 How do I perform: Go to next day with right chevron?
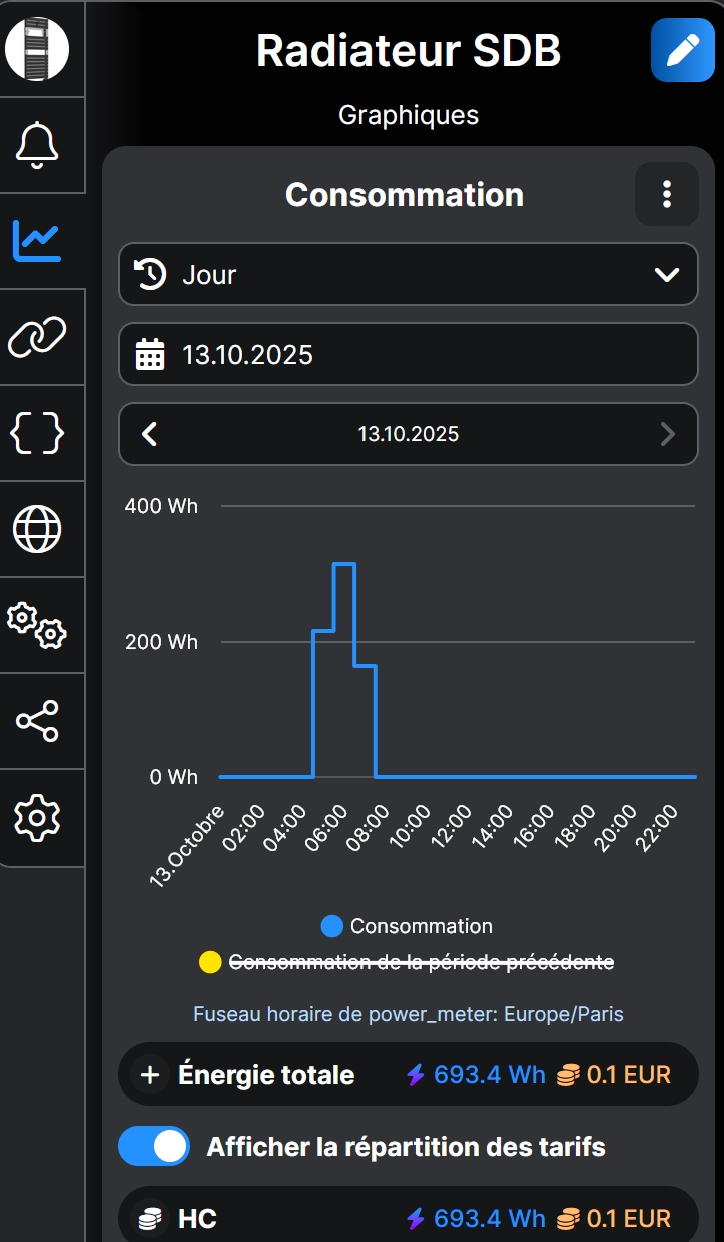pos(667,434)
